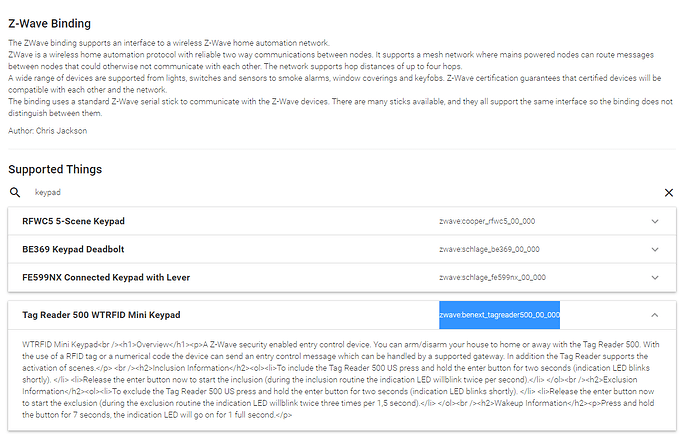Select the BE369 Keypad Deadbolt entry title
This screenshot has width=690, height=448.
coord(73,250)
